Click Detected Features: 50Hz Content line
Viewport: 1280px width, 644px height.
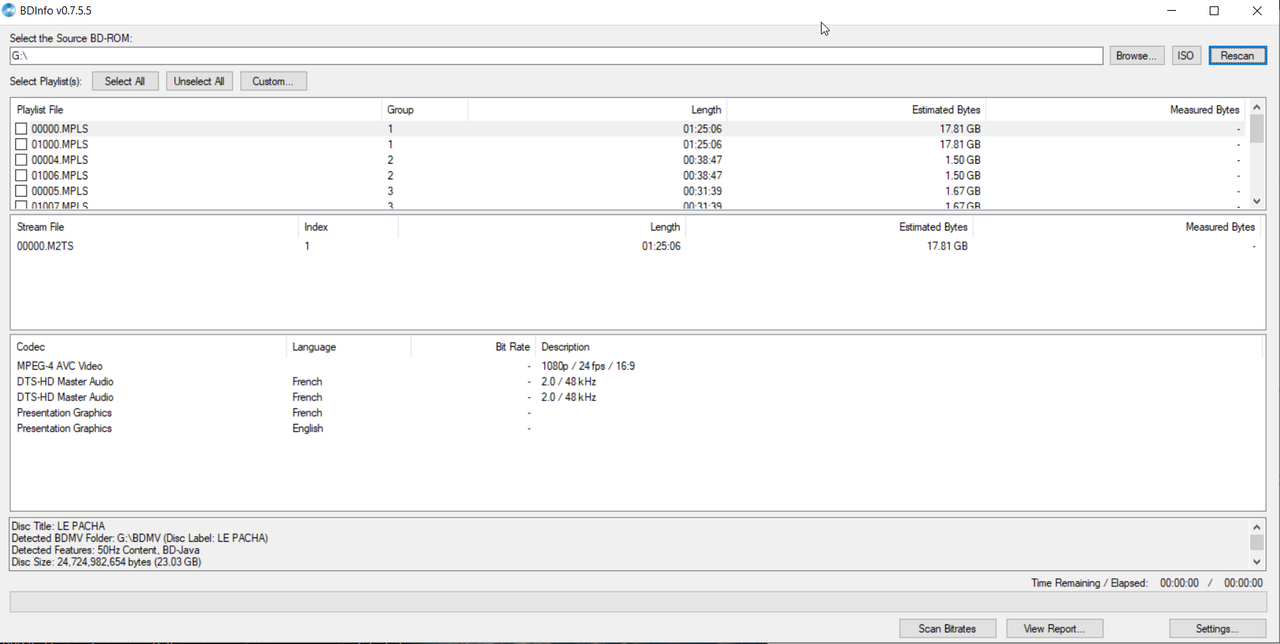point(107,550)
